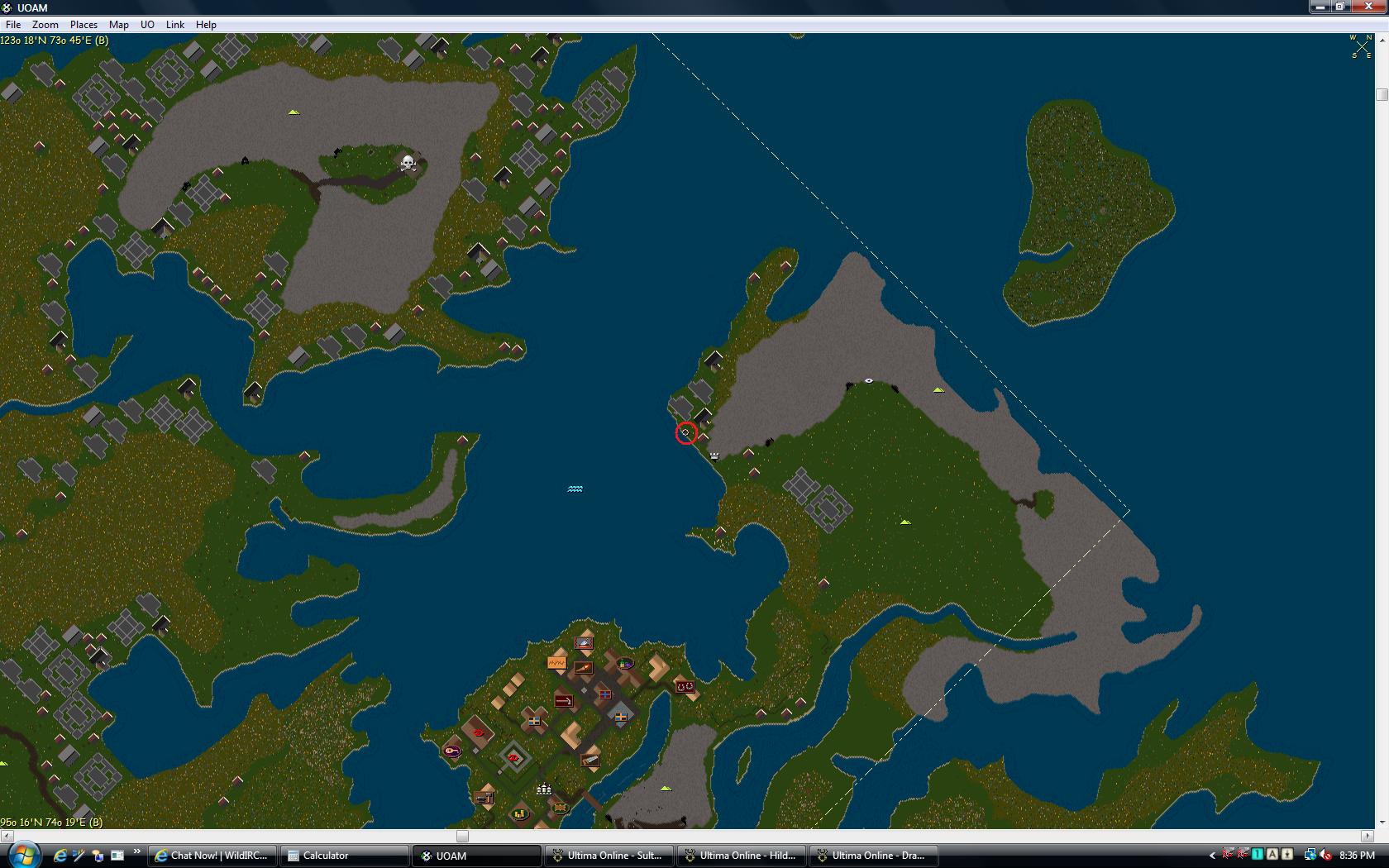Click the horizontal scrollbar thumb

click(462, 836)
